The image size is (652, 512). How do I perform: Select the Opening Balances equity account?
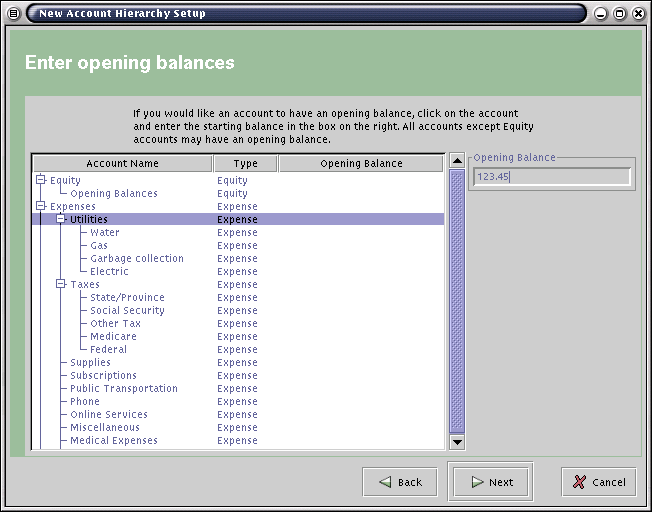(x=113, y=194)
